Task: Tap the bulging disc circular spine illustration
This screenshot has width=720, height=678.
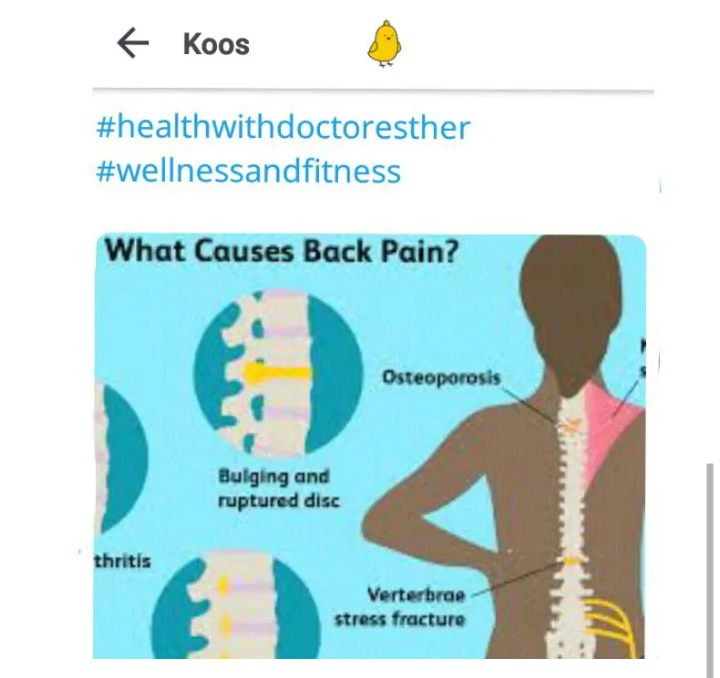Action: 278,373
